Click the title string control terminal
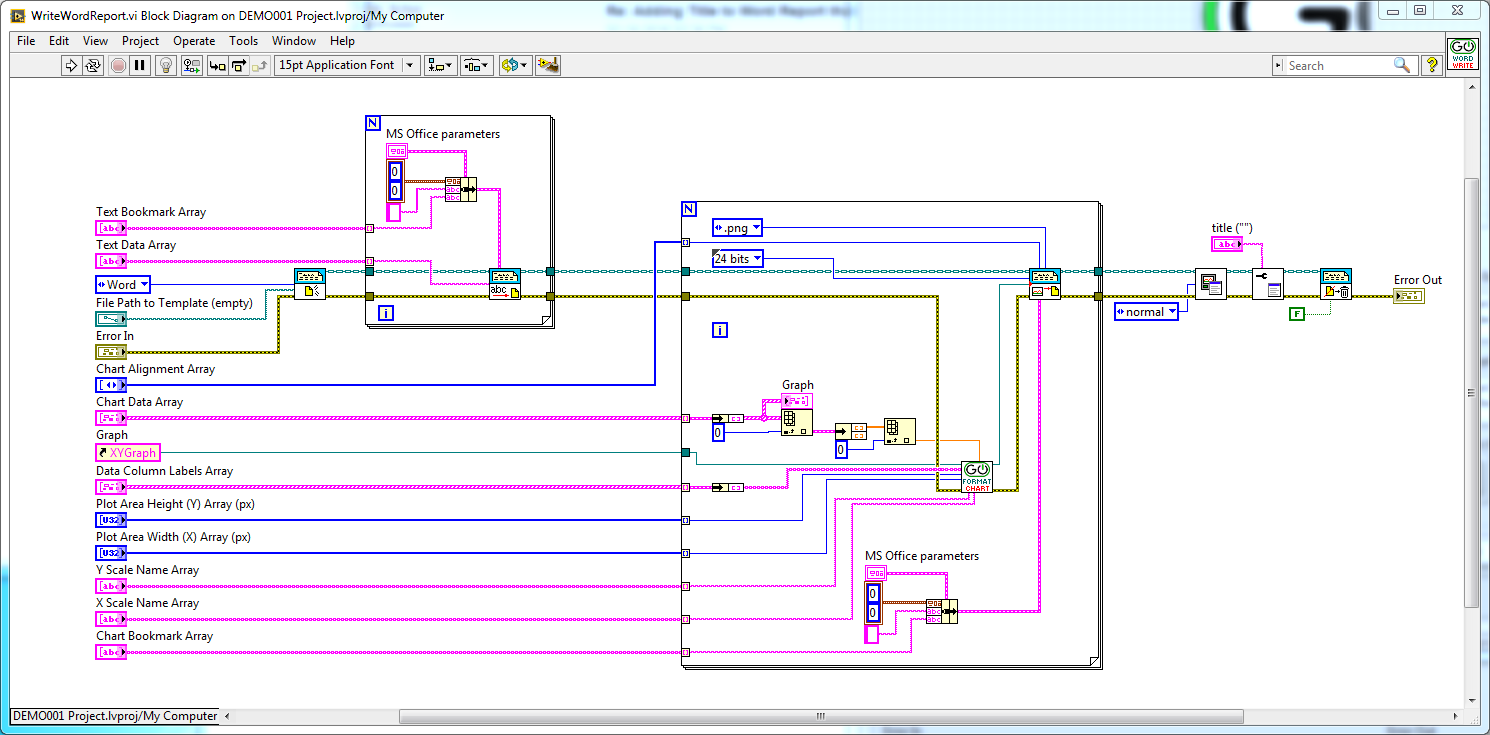This screenshot has width=1490, height=735. pos(1227,244)
